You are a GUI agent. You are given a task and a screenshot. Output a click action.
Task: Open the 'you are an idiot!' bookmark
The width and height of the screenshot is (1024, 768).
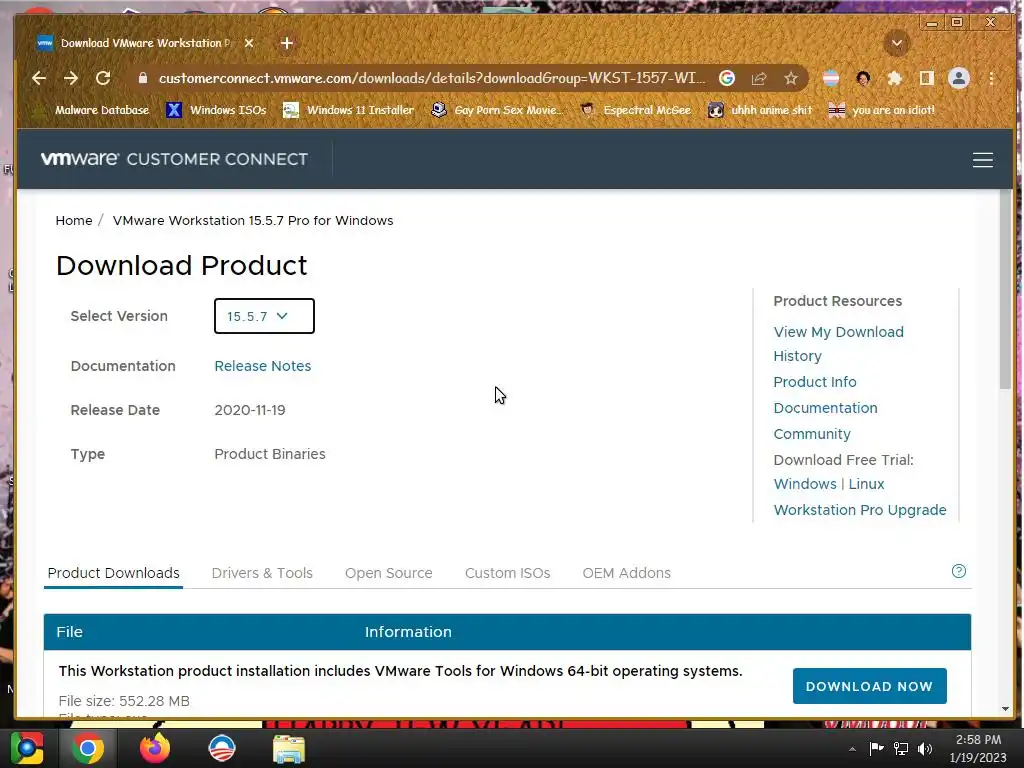[882, 110]
